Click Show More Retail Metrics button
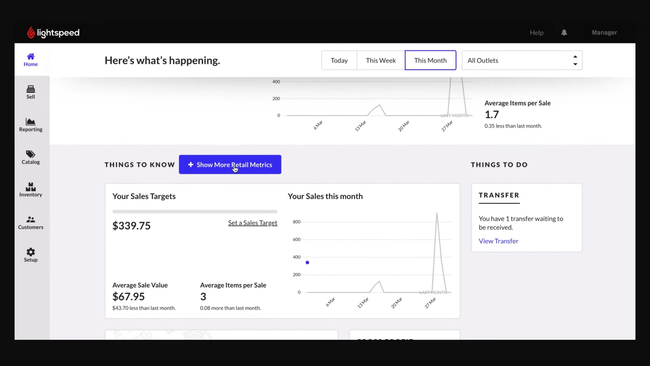The width and height of the screenshot is (650, 366). coord(230,165)
